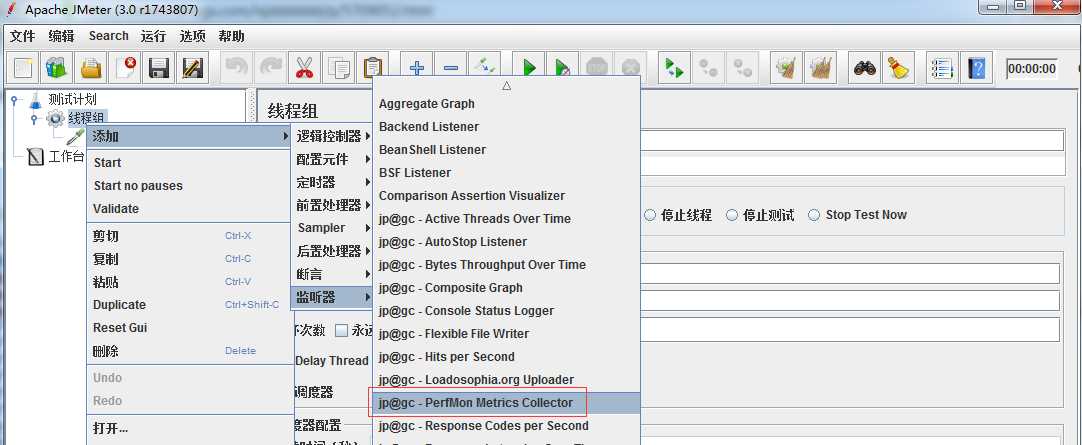Click the green Start play icon
Viewport: 1082px width, 445px height.
click(x=529, y=68)
